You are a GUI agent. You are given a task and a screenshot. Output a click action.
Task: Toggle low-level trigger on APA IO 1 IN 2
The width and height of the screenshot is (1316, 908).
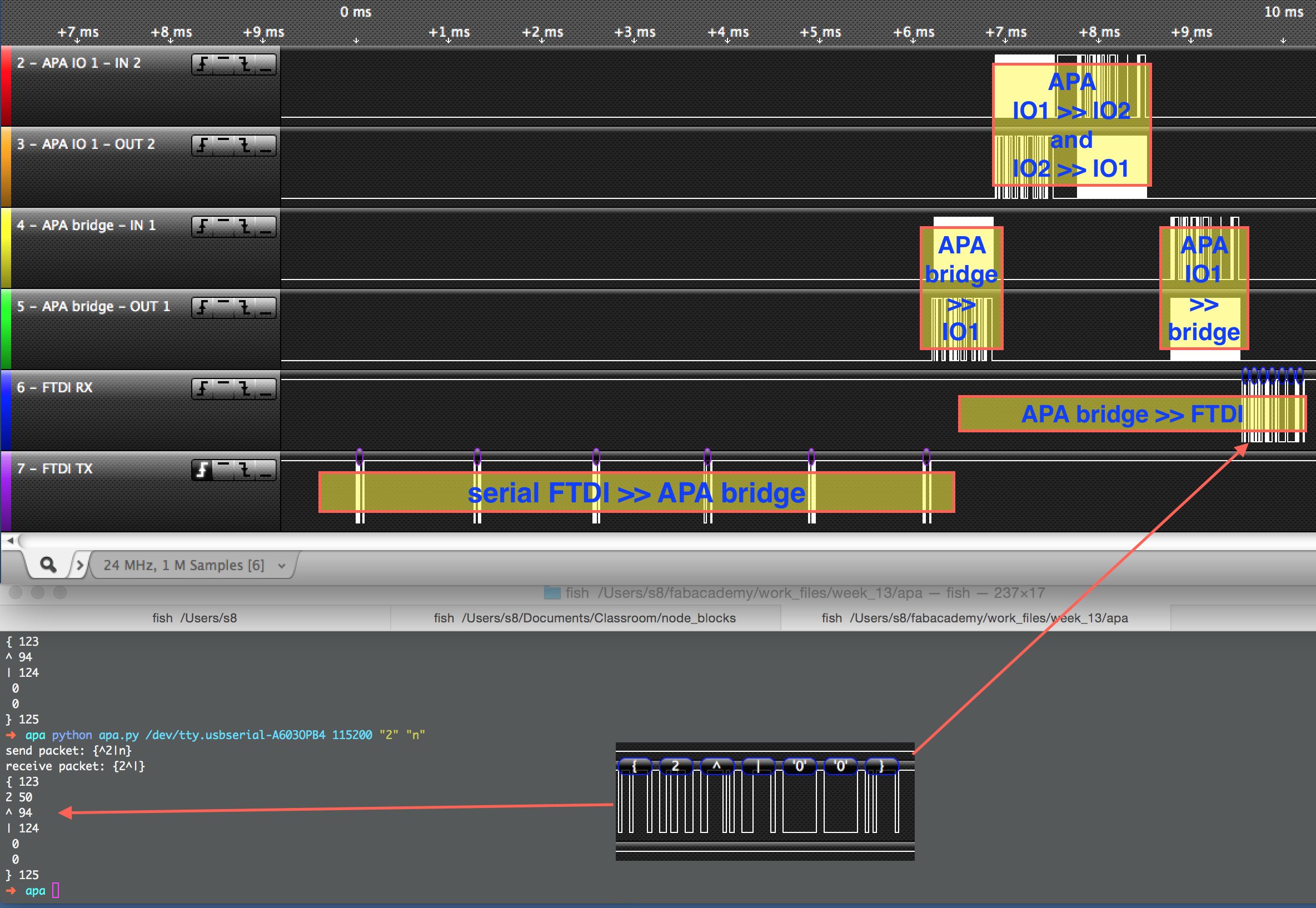coord(266,64)
